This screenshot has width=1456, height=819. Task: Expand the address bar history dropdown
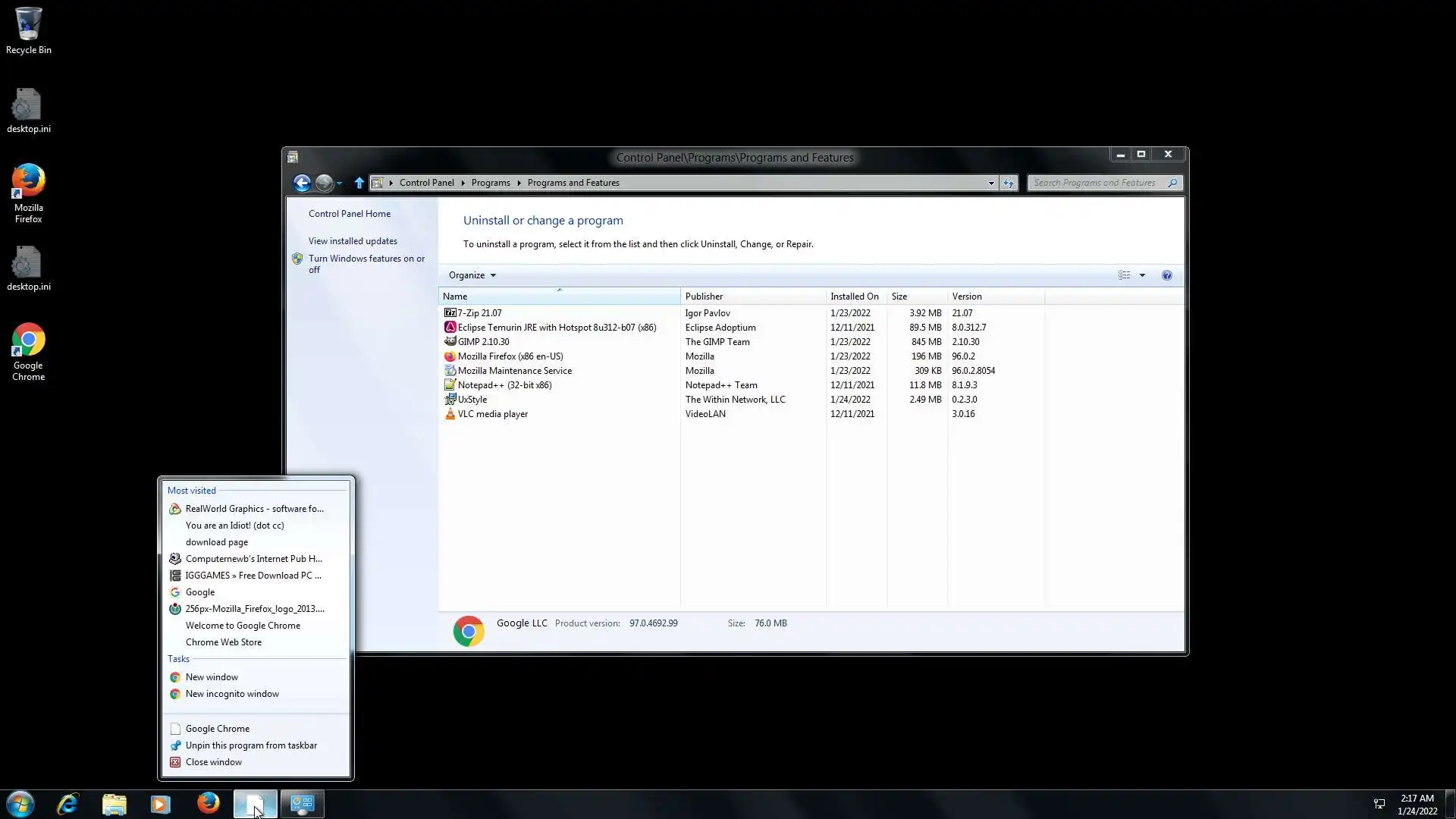coord(990,183)
